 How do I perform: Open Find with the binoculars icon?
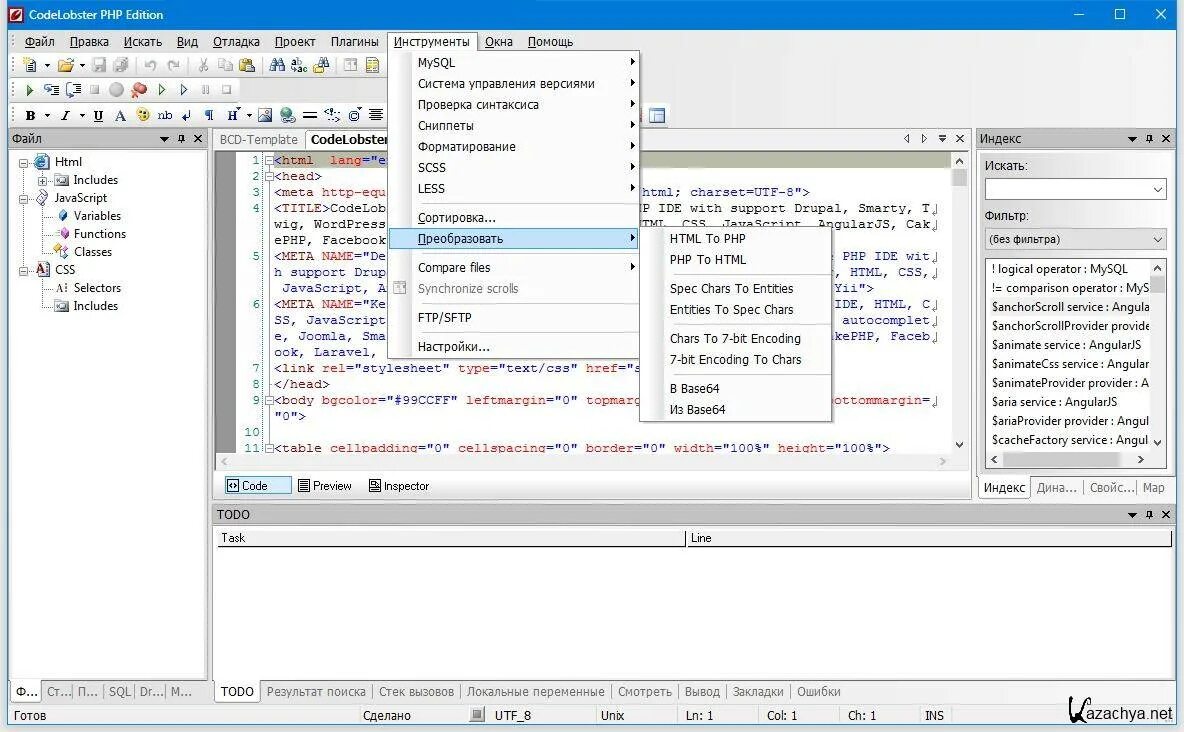point(277,66)
